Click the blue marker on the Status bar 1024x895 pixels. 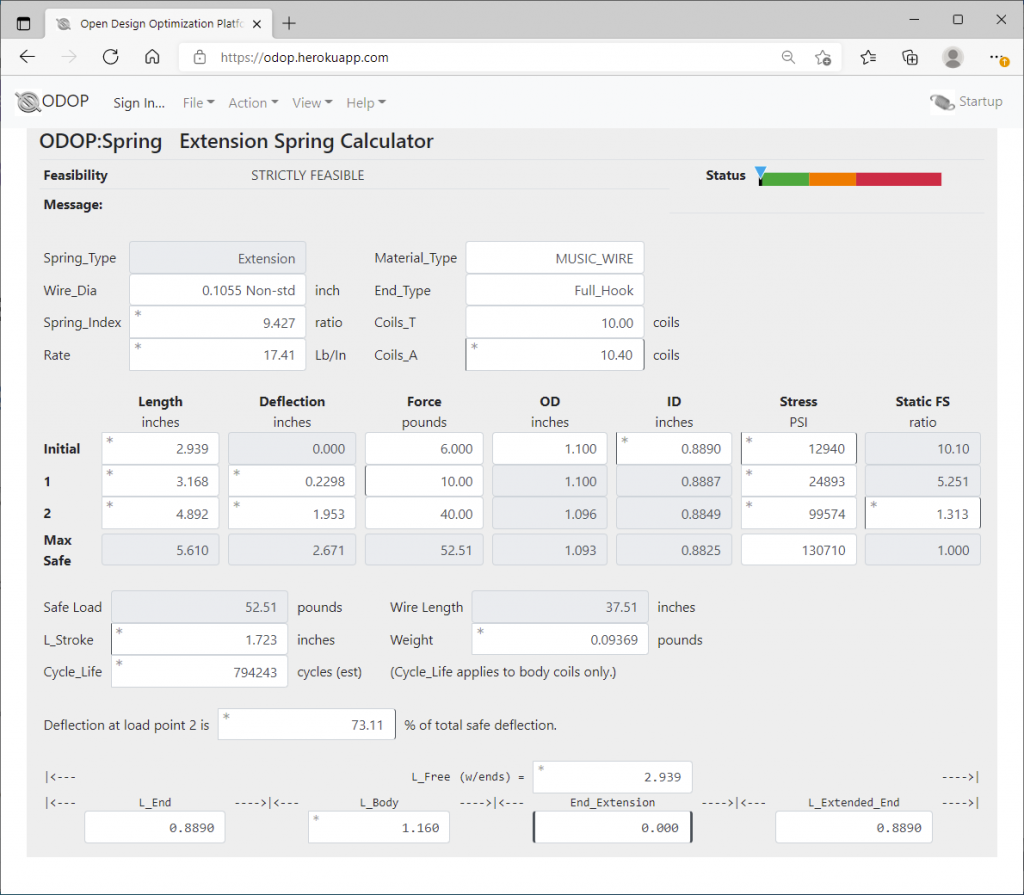tap(761, 172)
